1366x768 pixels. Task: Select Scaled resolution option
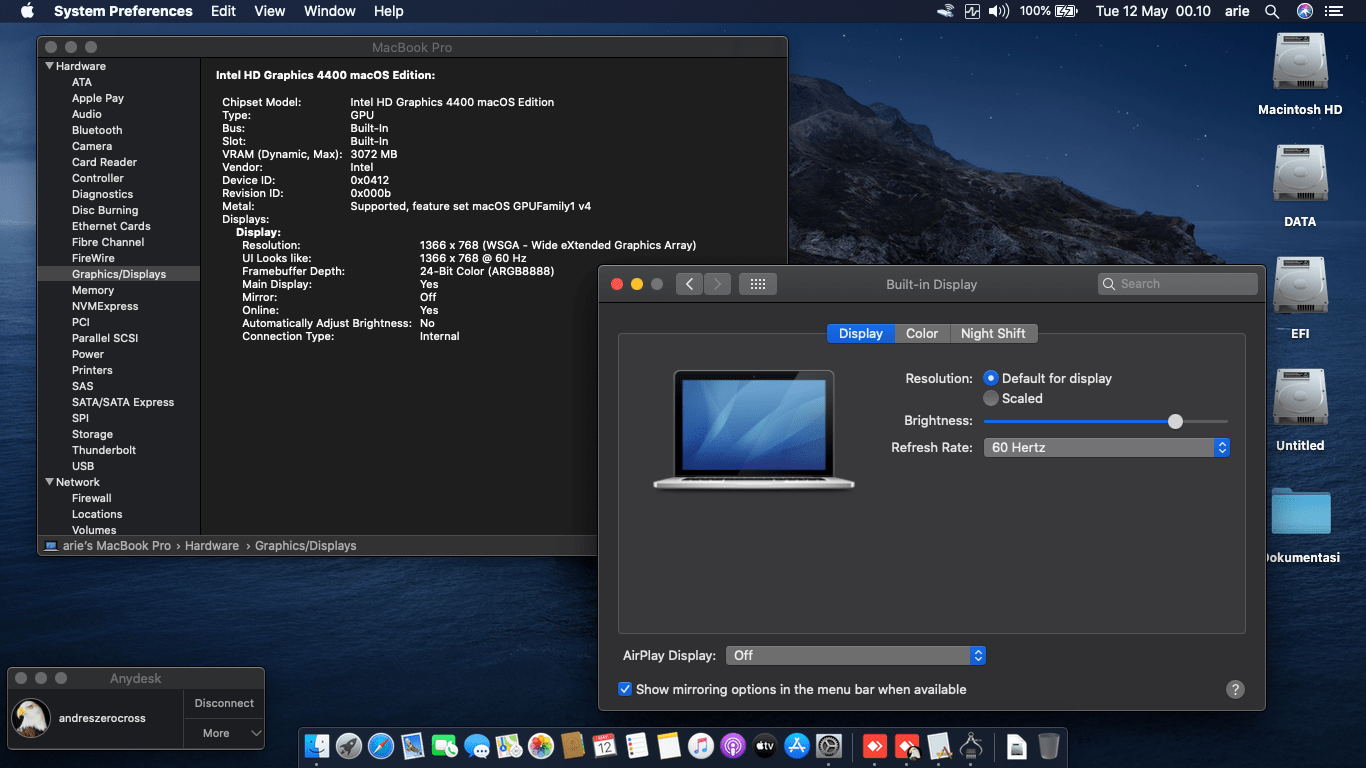pos(991,398)
